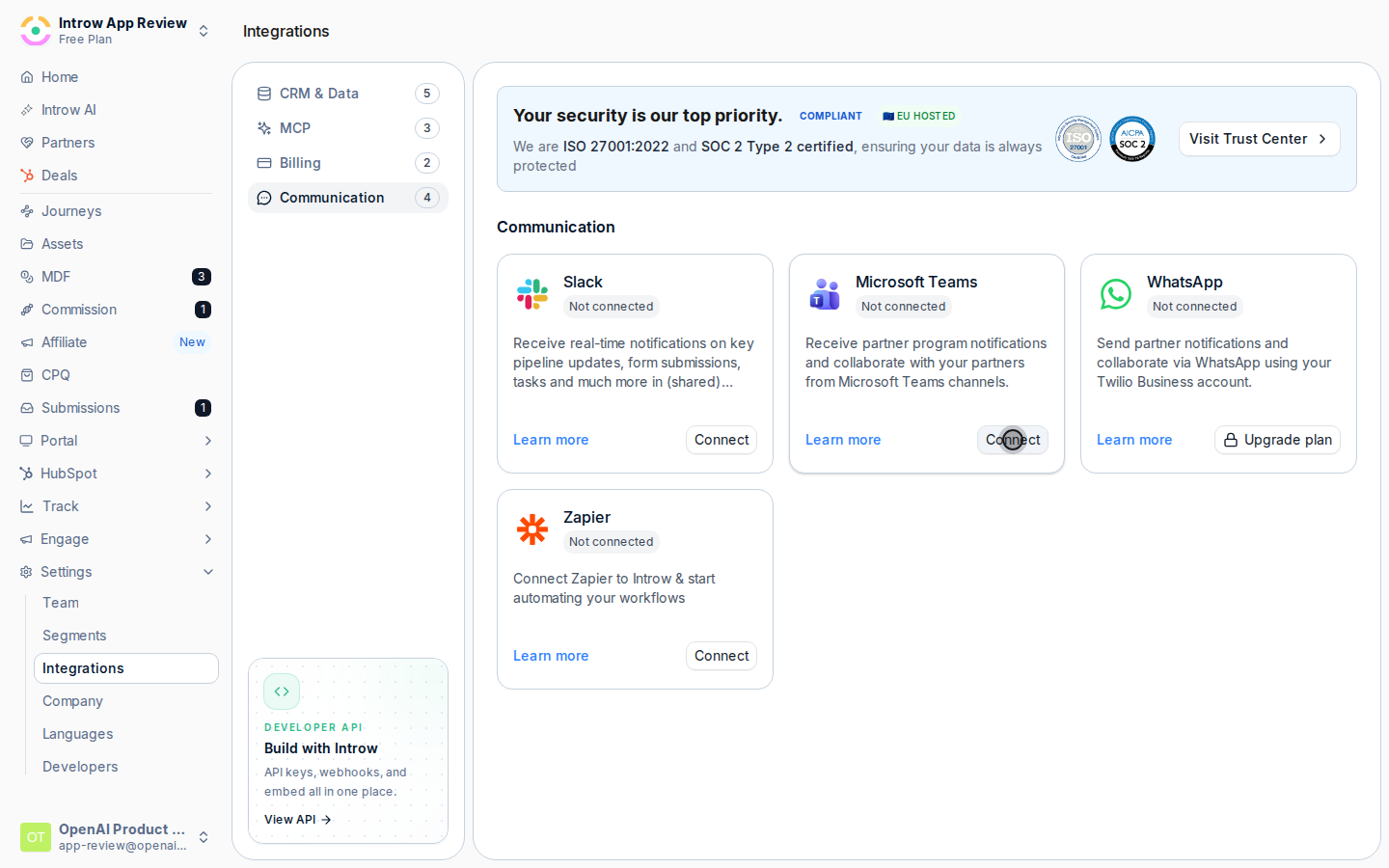Connect the Slack integration

tap(722, 440)
